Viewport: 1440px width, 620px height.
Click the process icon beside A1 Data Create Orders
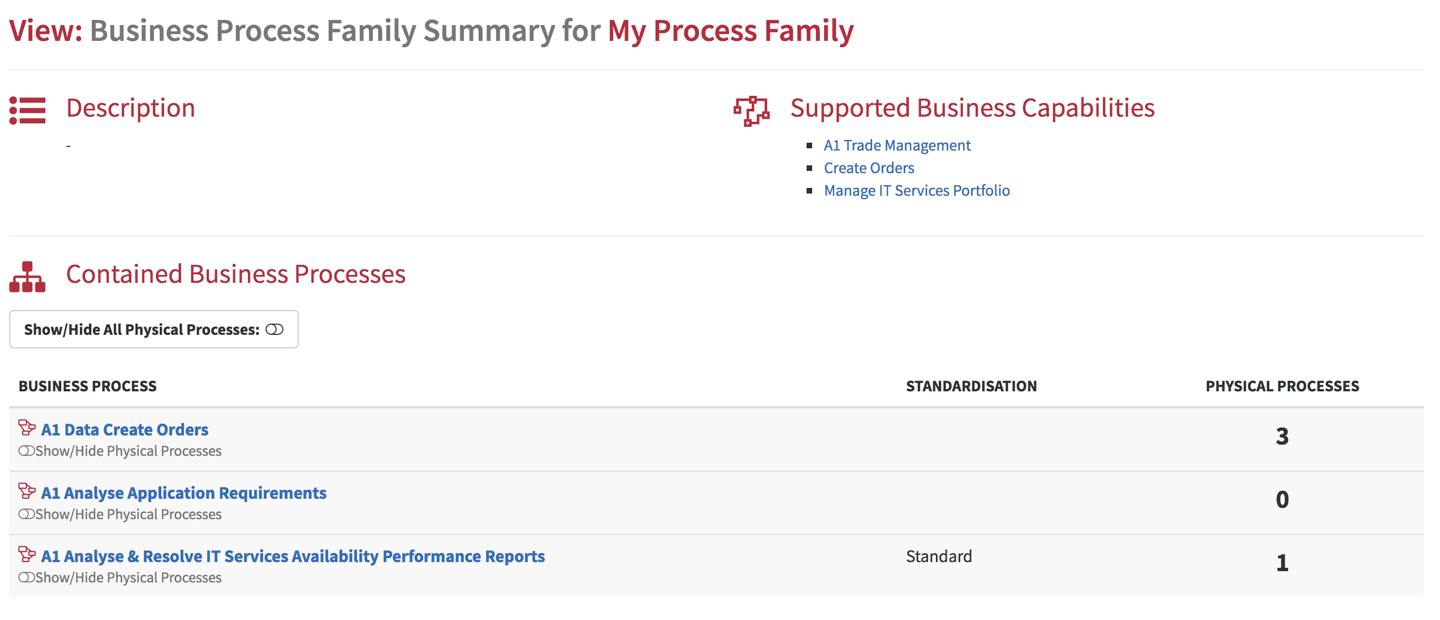[27, 428]
